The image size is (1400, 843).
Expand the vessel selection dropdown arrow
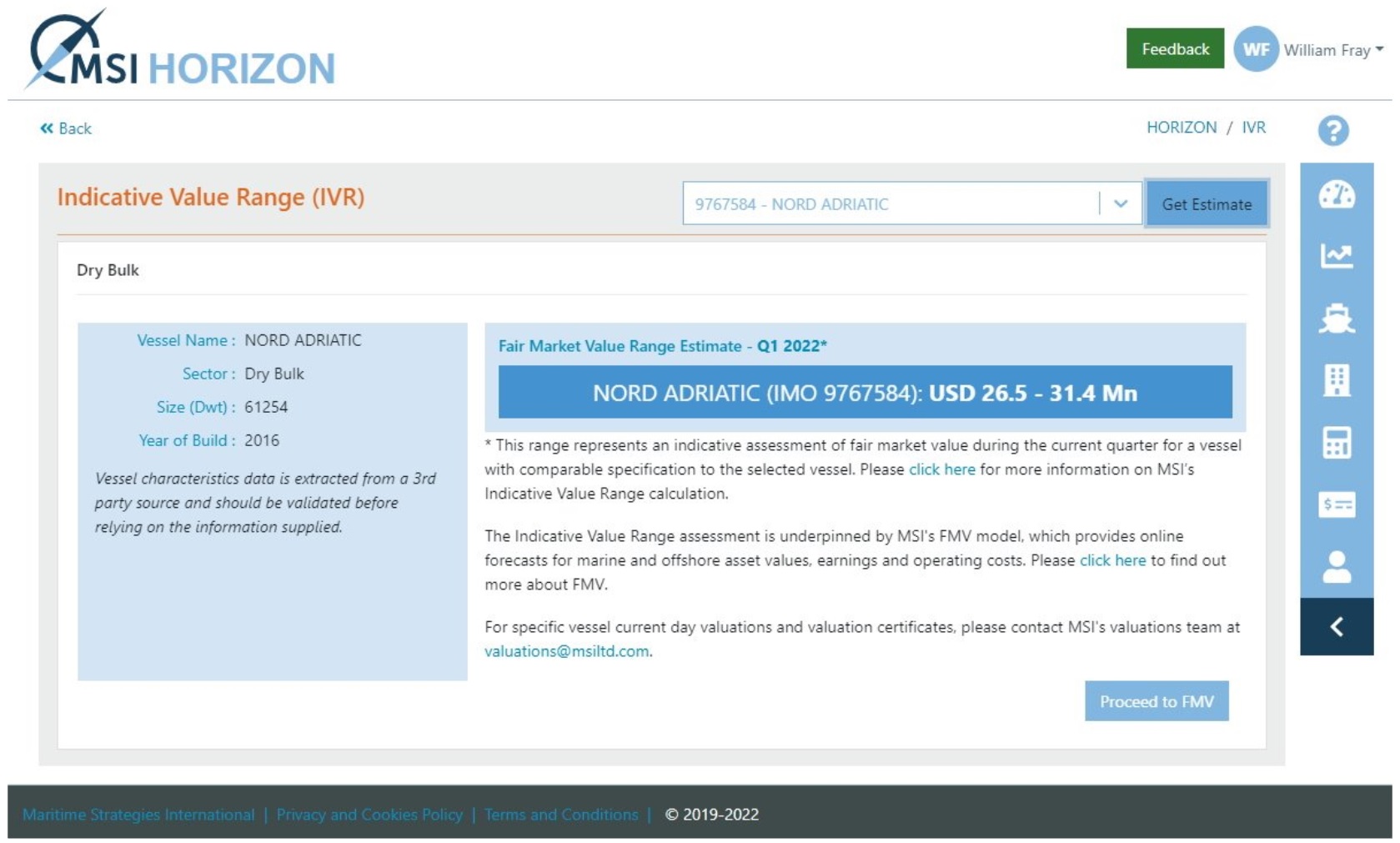pos(1121,203)
